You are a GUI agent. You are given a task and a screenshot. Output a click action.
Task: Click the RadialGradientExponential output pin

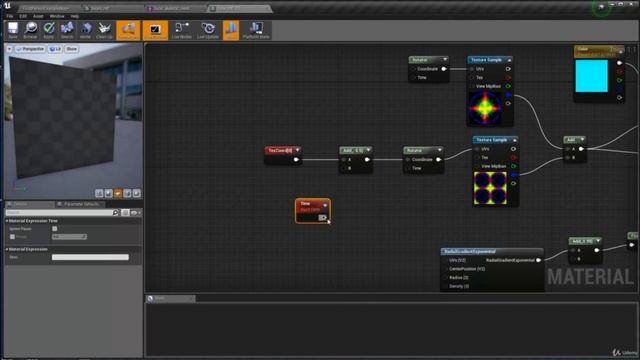coord(538,260)
